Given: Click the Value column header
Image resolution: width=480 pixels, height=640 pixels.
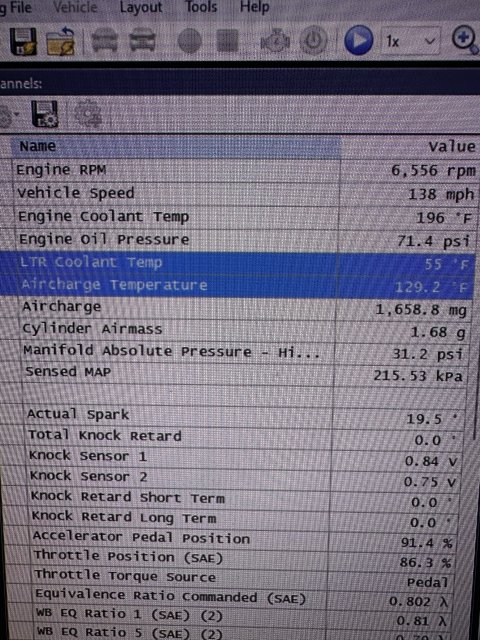Looking at the screenshot, I should pyautogui.click(x=410, y=147).
